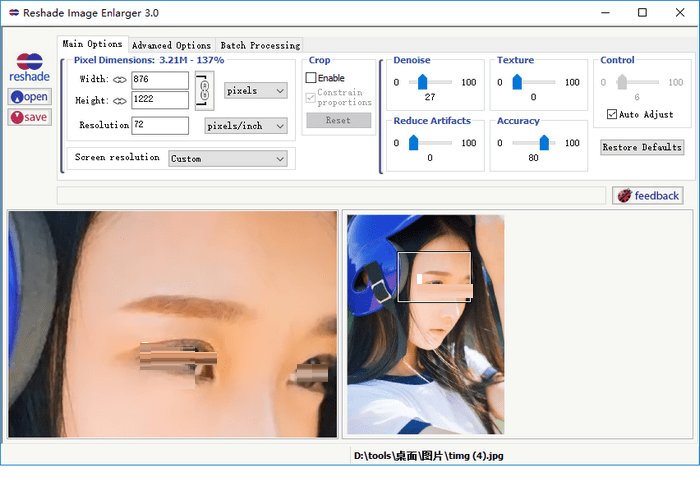Switch to the Advanced Options tab
Screen dimensions: 700x482
171,45
